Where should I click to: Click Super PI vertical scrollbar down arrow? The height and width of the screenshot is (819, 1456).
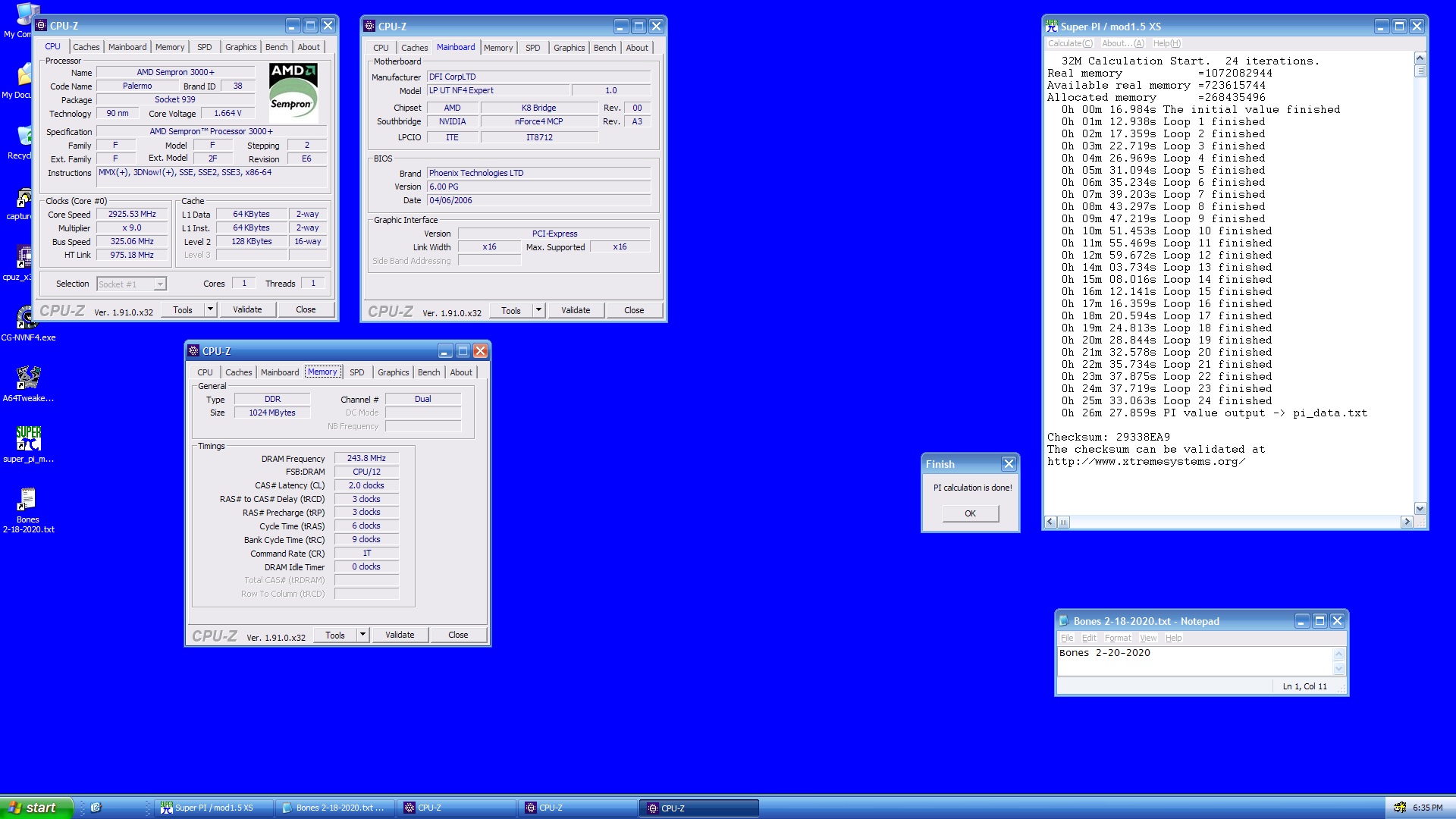point(1420,509)
